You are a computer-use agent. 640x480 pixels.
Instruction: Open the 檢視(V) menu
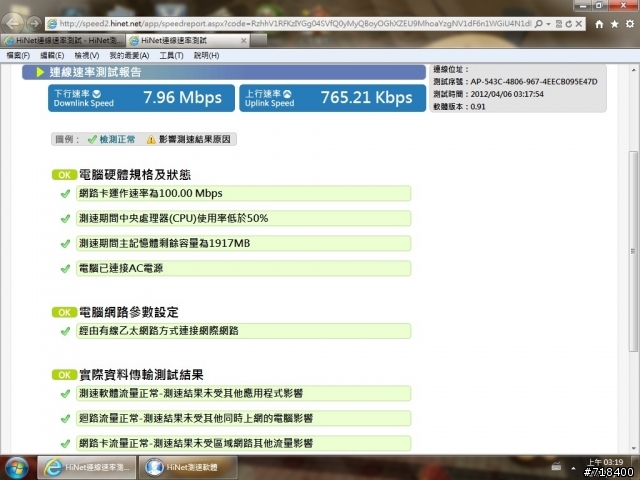tap(87, 56)
